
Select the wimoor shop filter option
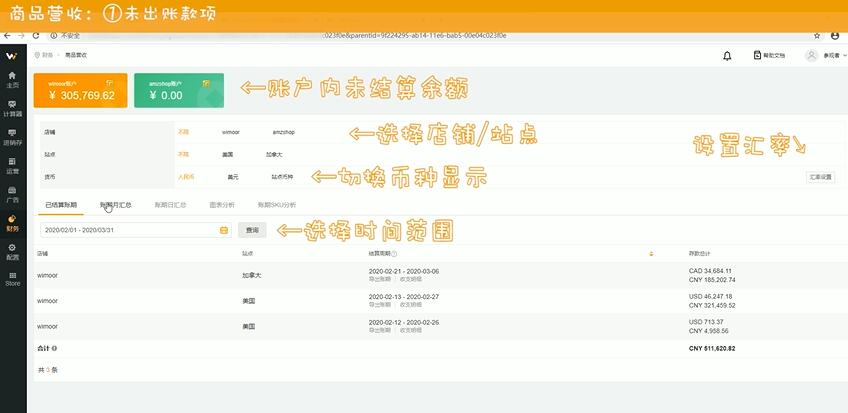point(231,132)
